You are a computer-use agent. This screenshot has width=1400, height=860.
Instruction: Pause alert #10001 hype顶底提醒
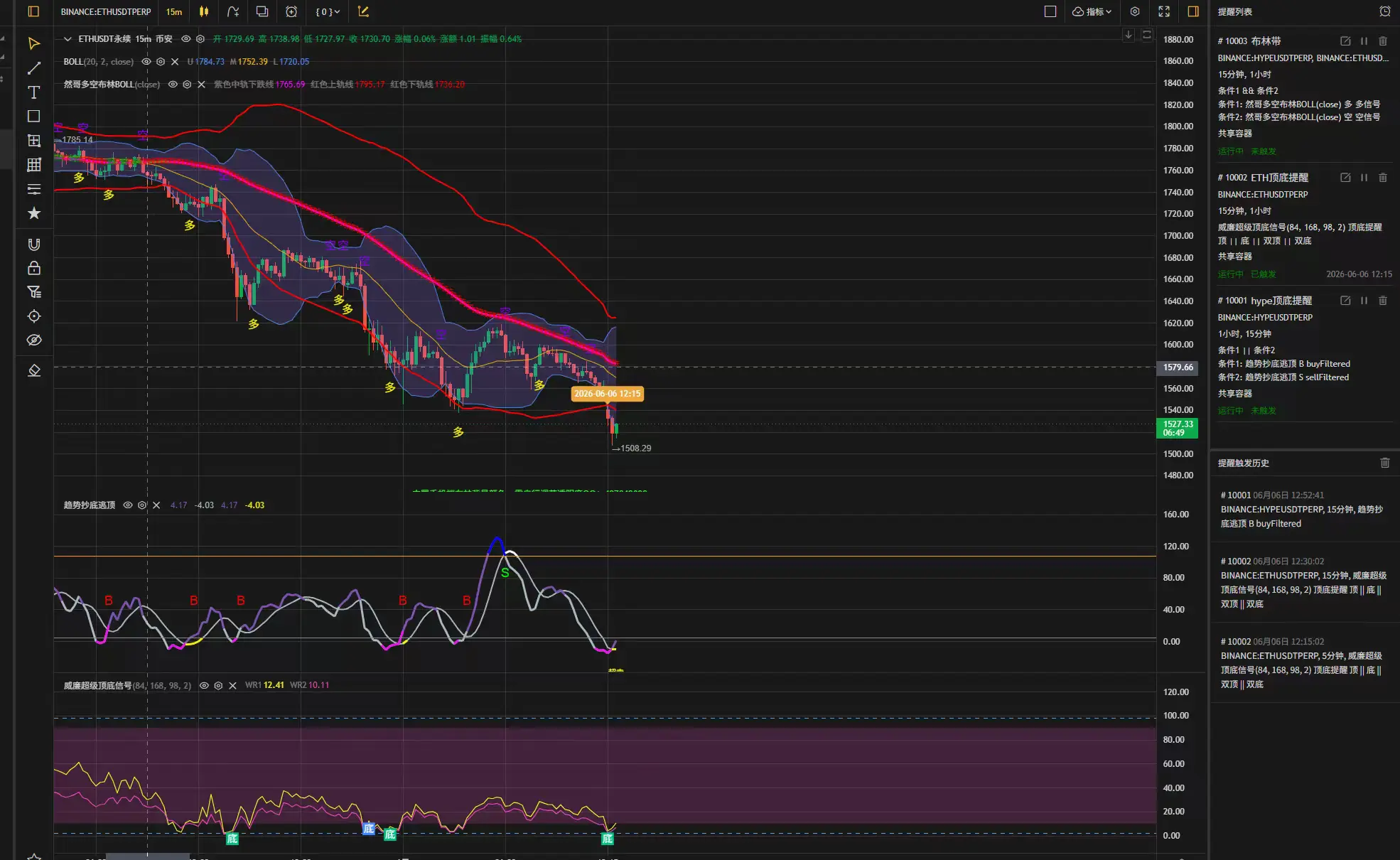1364,301
